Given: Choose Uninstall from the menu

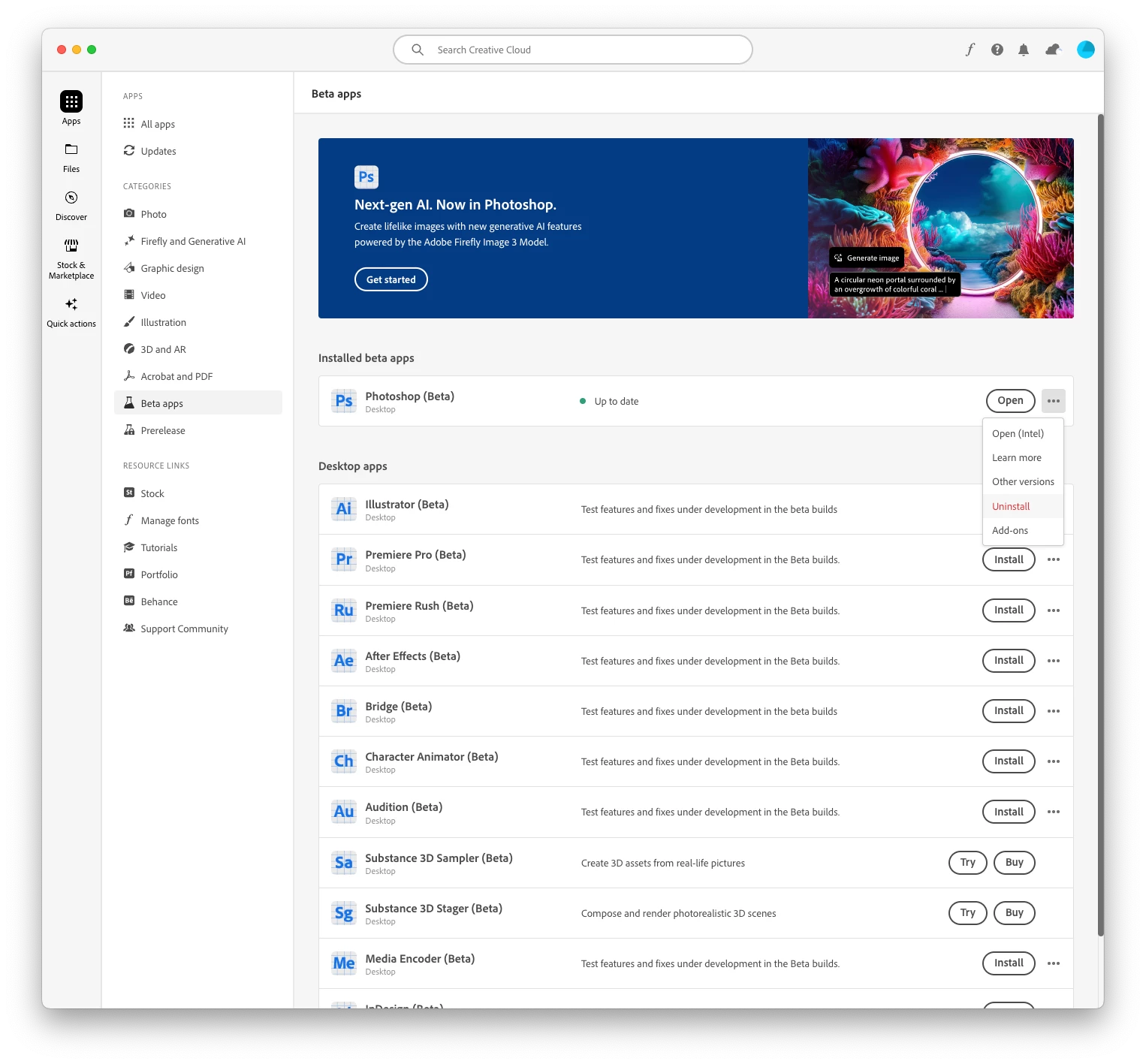Looking at the screenshot, I should pos(1023,506).
